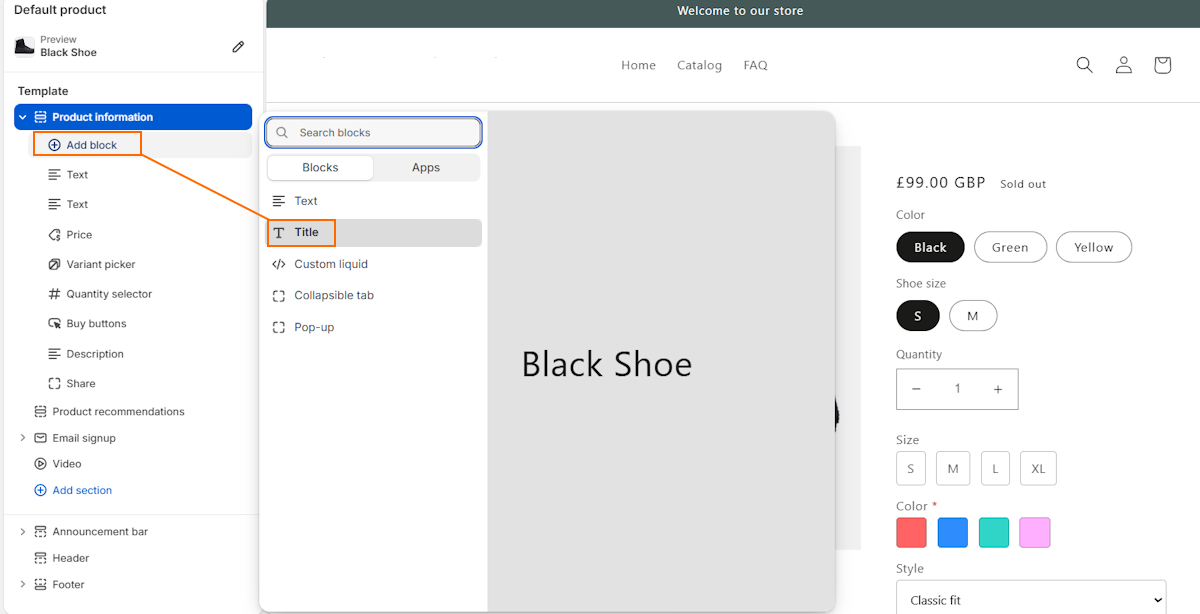Focus the Search blocks input field

374,132
